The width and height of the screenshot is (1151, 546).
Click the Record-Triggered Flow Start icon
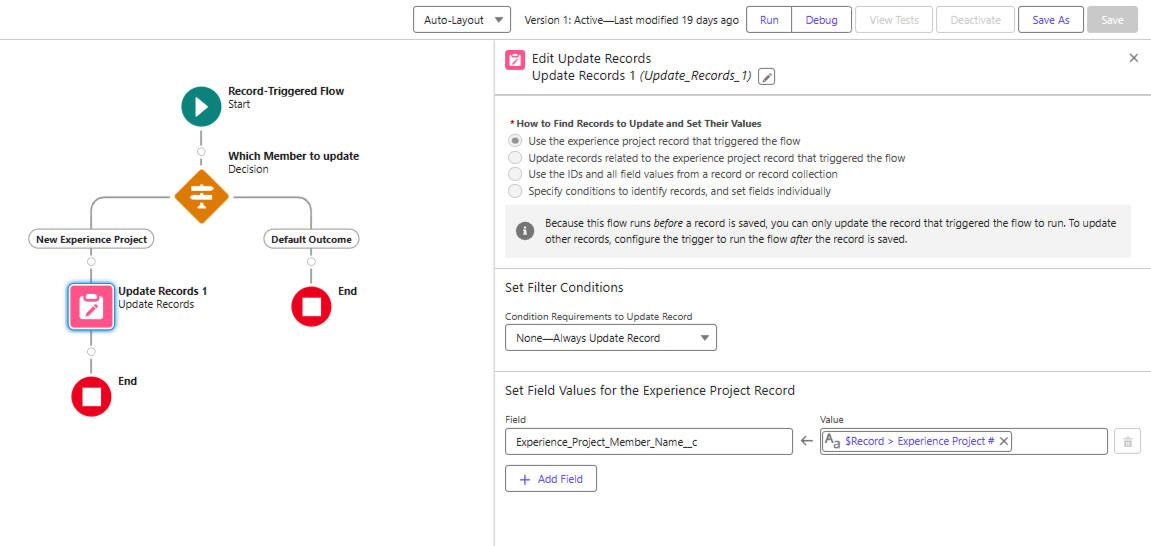201,106
